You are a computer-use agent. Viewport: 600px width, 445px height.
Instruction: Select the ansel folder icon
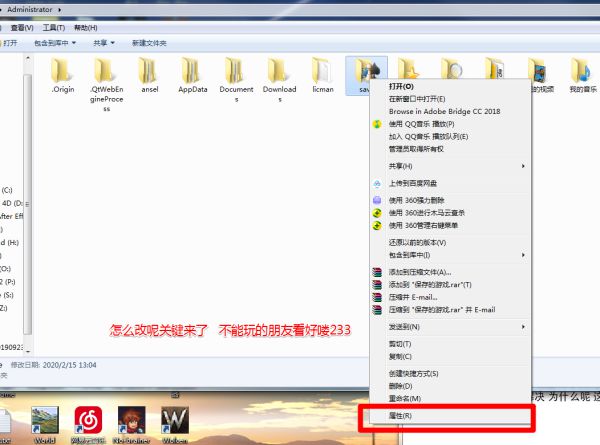[x=149, y=70]
